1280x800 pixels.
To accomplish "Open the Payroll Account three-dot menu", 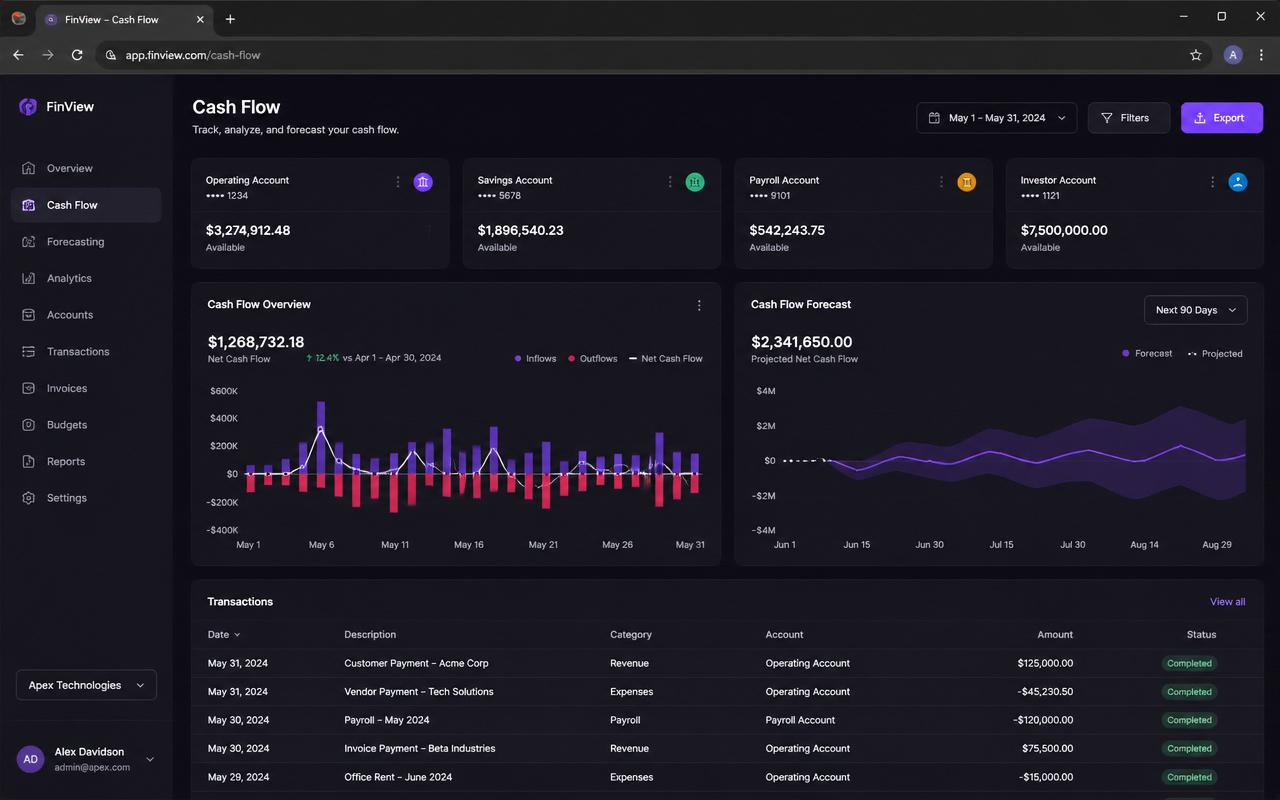I will 941,182.
